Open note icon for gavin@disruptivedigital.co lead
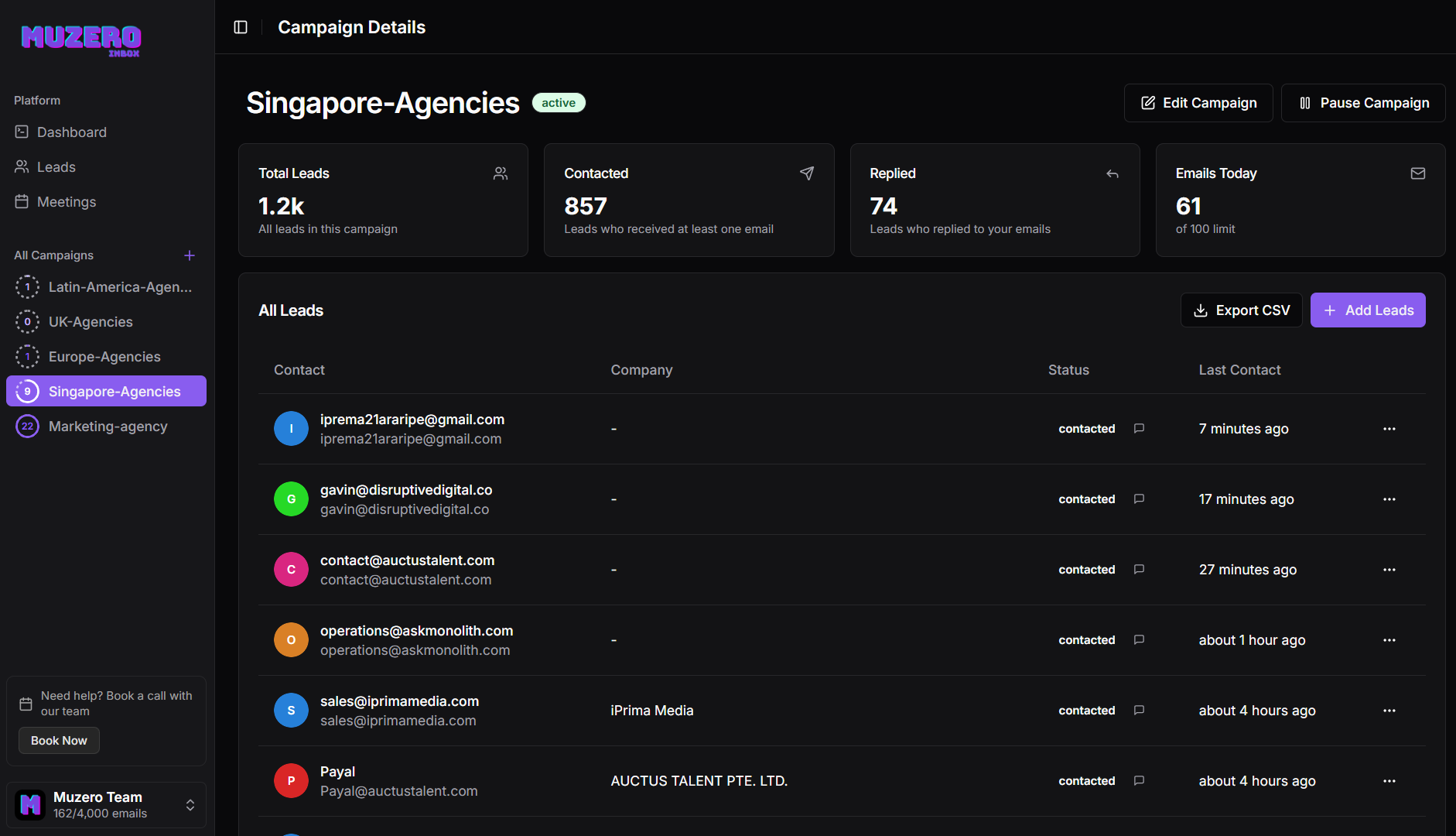The image size is (1456, 836). (x=1139, y=499)
